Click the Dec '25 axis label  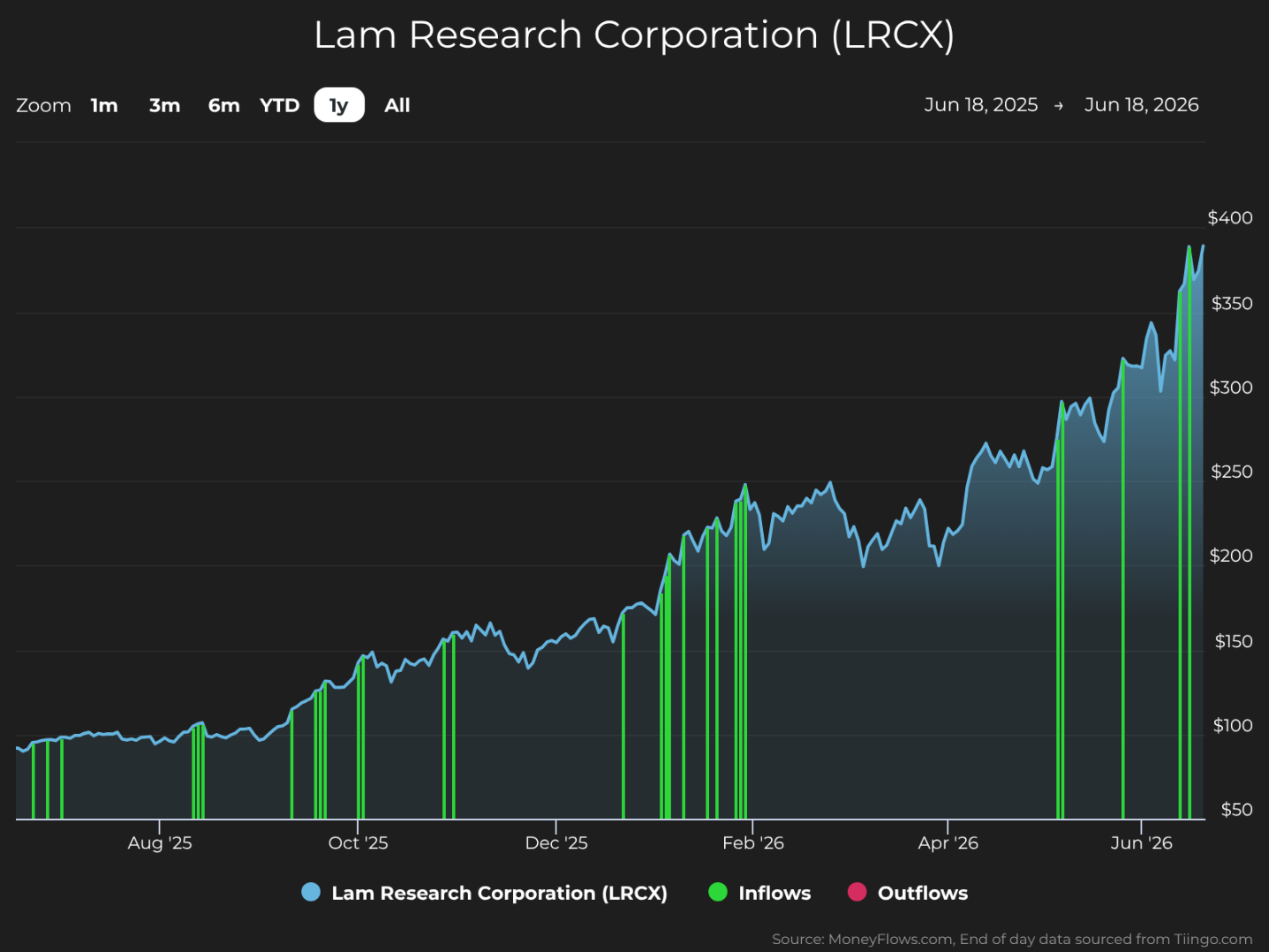556,842
